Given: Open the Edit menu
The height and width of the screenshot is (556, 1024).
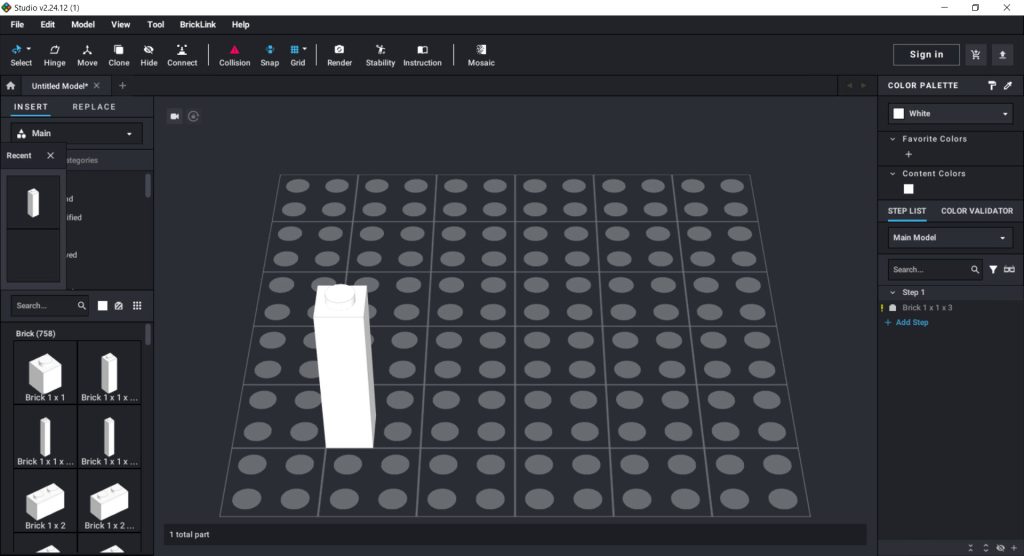Looking at the screenshot, I should [x=48, y=24].
